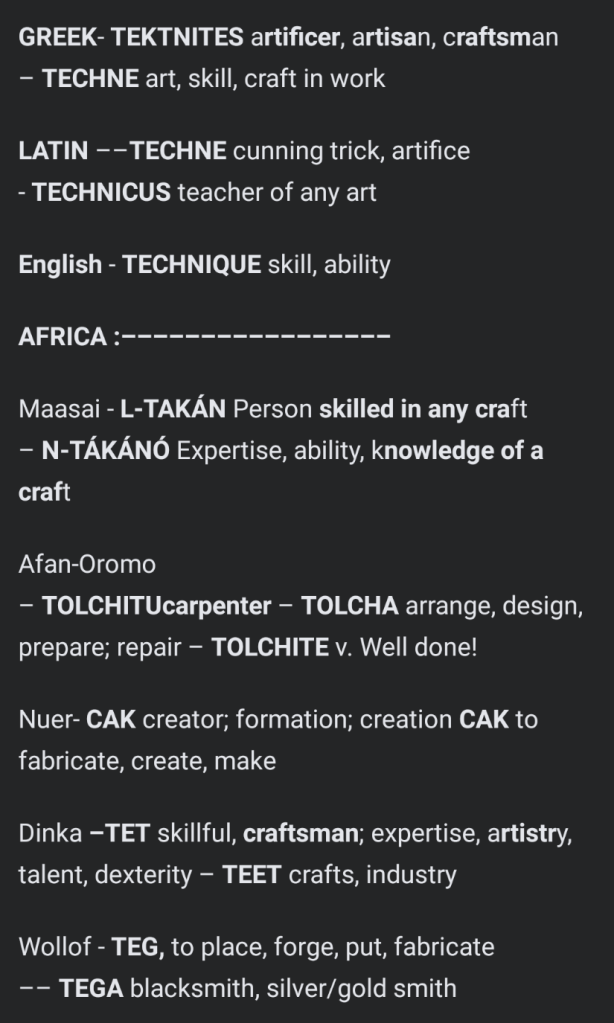The height and width of the screenshot is (1023, 614).
Task: Click the first bold CAK after Nuer
Action: click(111, 720)
